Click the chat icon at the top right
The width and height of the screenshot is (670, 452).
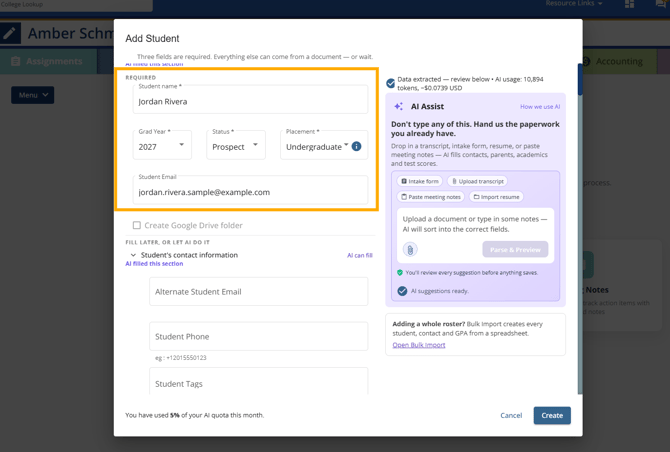coord(661,4)
